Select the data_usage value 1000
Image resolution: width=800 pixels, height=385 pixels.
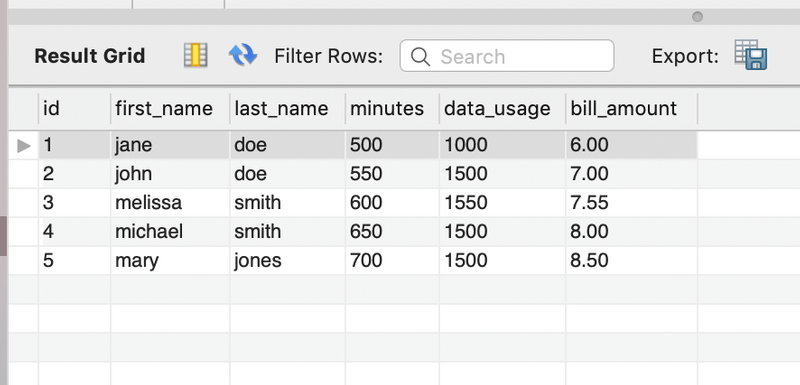tap(503, 145)
